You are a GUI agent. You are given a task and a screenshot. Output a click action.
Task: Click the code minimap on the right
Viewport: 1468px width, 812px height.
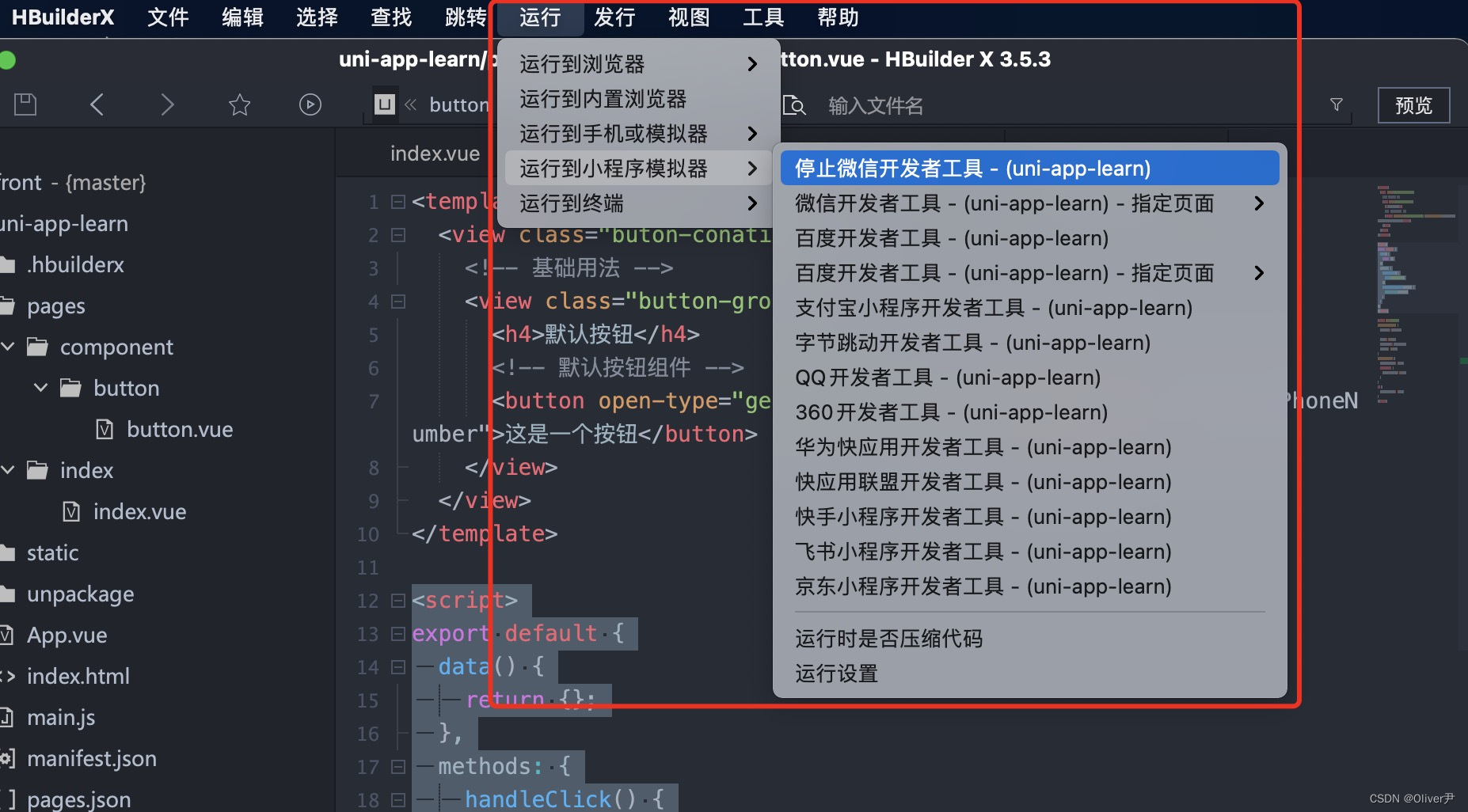[1417, 293]
